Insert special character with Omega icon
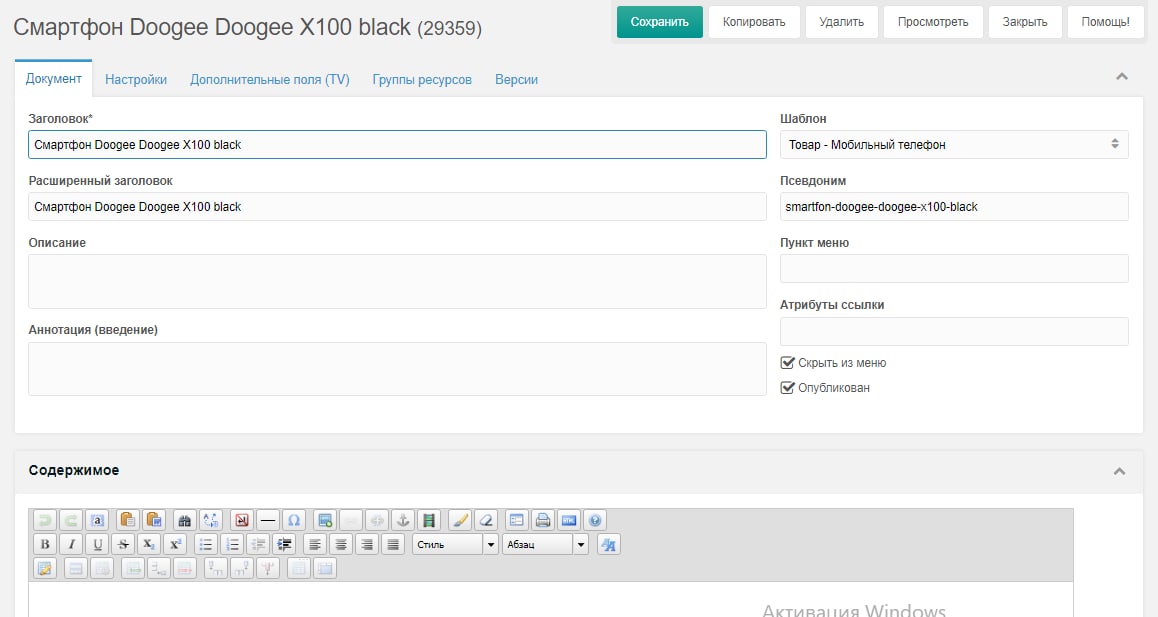The height and width of the screenshot is (617, 1158). click(x=294, y=520)
